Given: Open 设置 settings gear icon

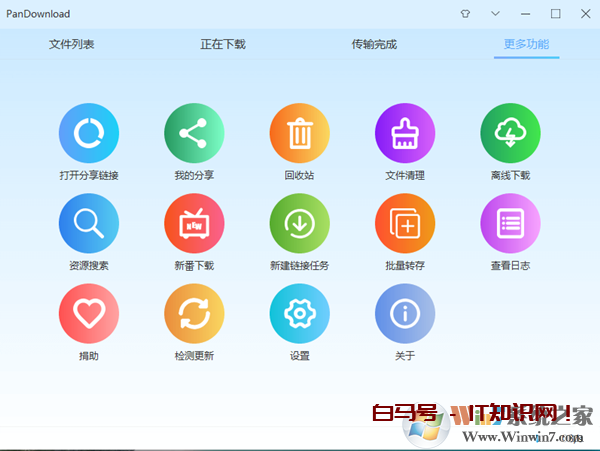Looking at the screenshot, I should pyautogui.click(x=299, y=314).
